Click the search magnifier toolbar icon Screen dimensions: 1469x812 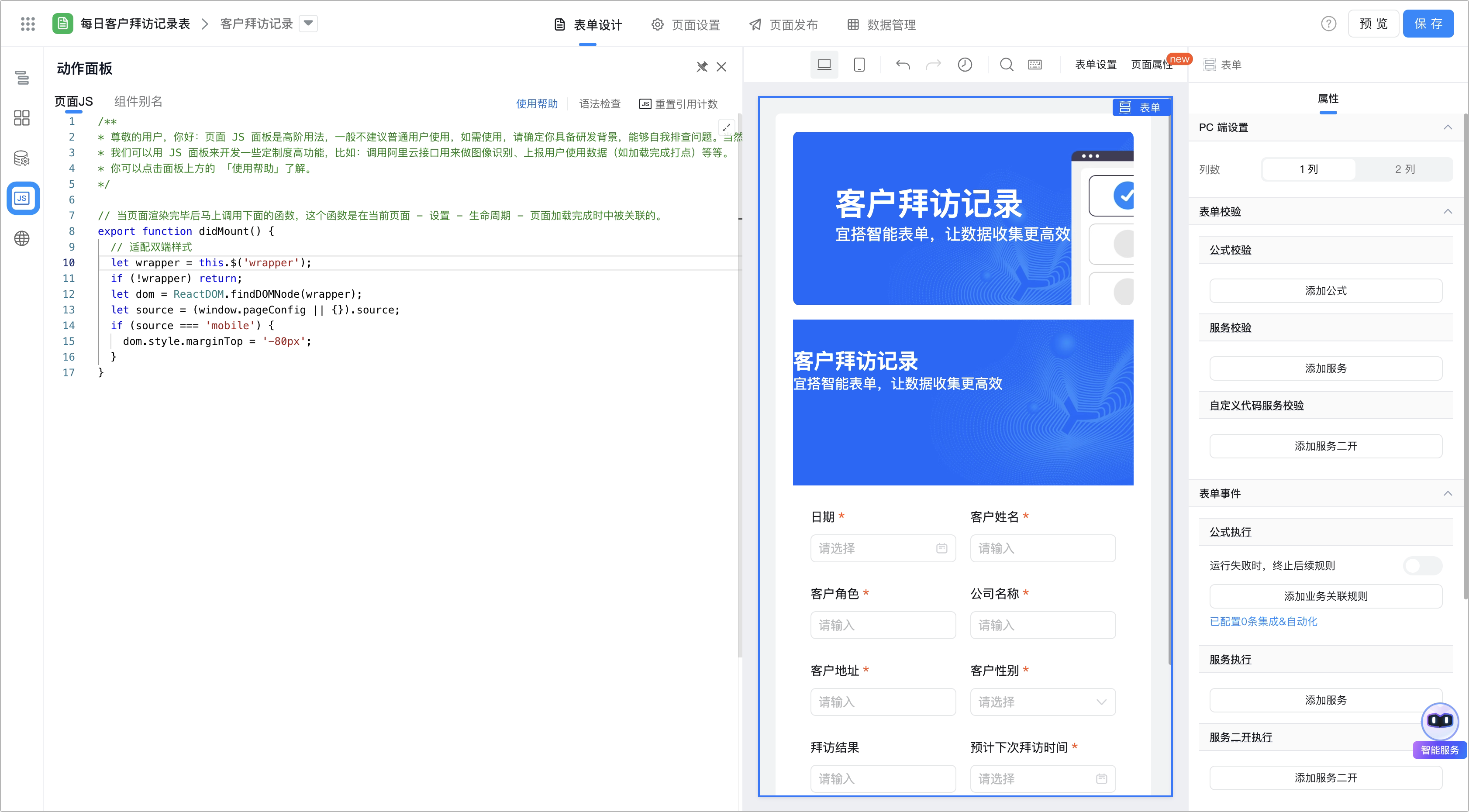pyautogui.click(x=1007, y=65)
